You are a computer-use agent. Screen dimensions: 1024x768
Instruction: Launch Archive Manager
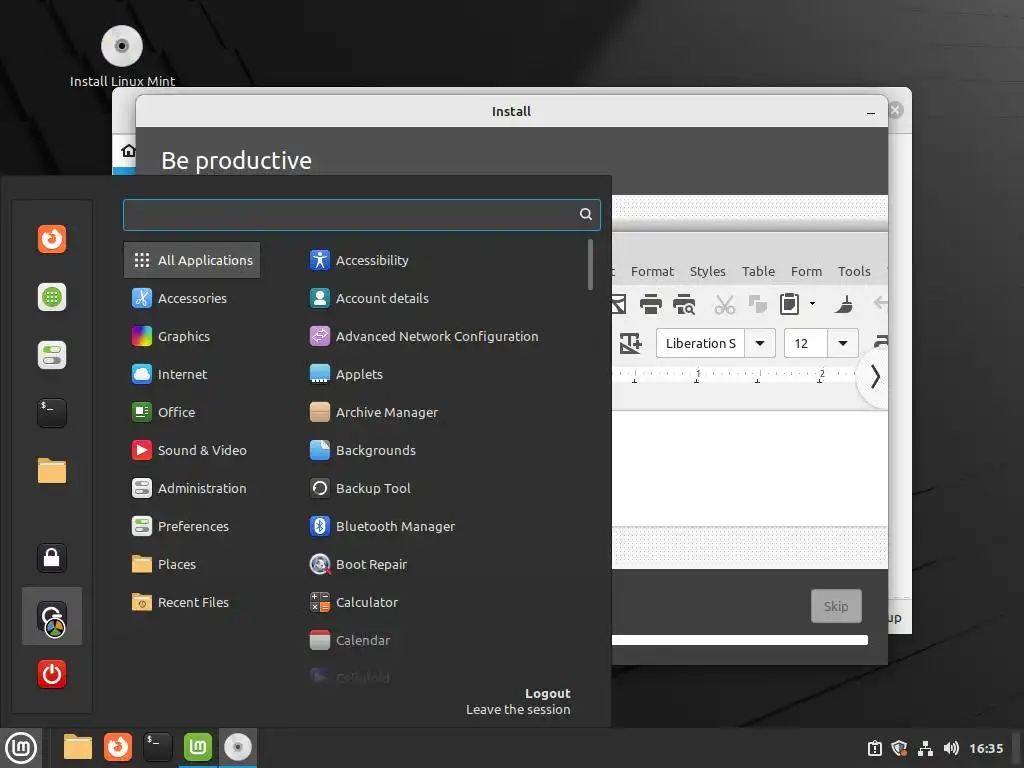pyautogui.click(x=374, y=412)
